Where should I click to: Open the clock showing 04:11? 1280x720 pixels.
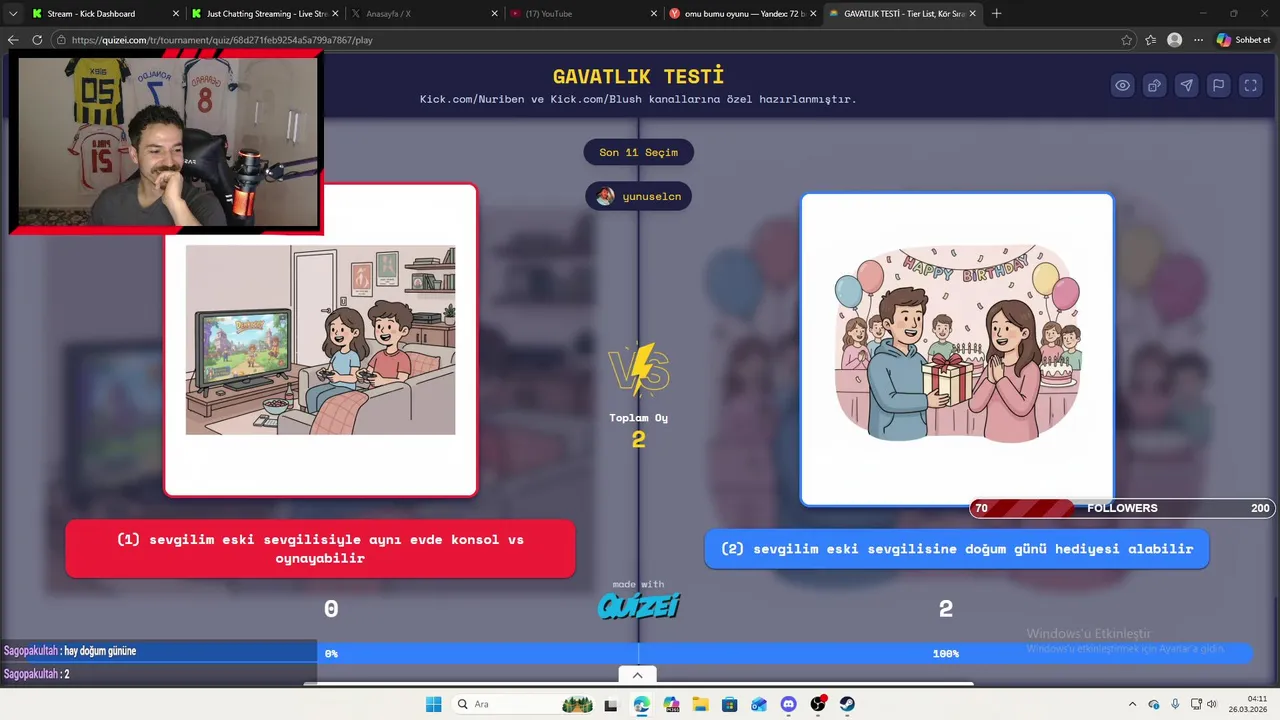tap(1248, 704)
